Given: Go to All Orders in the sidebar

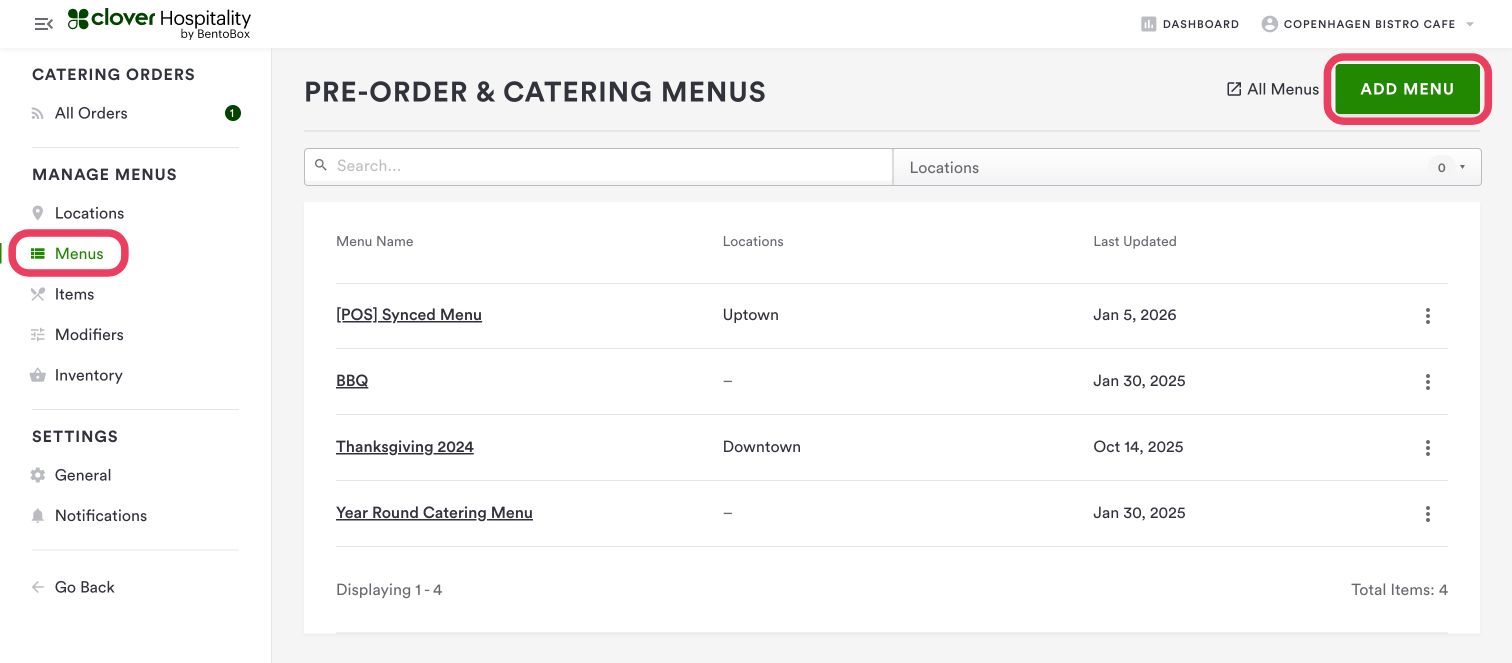Looking at the screenshot, I should click(91, 113).
